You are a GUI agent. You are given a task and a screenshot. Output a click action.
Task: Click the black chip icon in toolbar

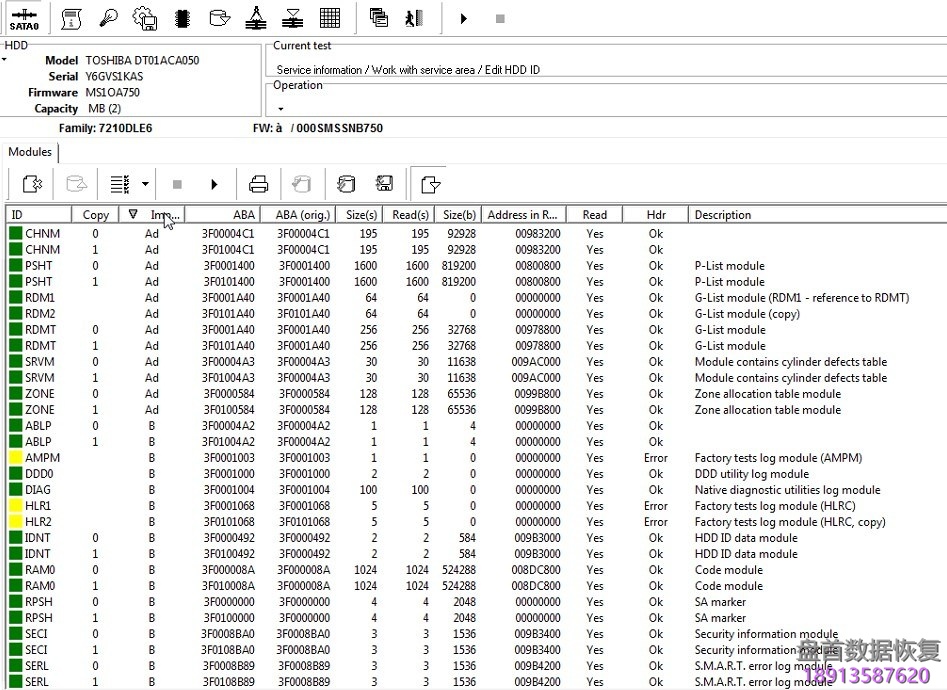(182, 18)
